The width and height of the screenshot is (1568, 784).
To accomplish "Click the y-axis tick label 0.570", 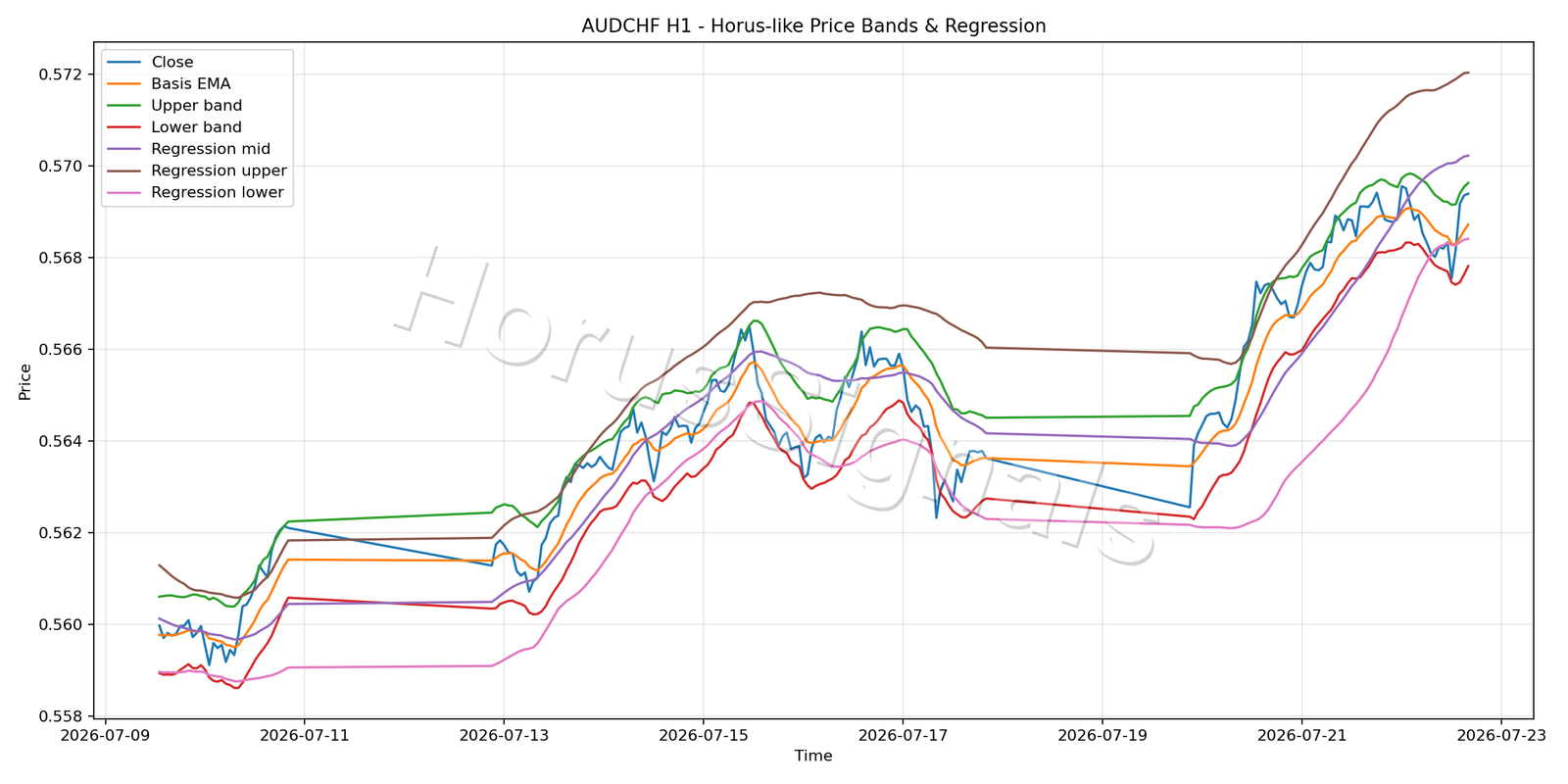I will point(60,167).
